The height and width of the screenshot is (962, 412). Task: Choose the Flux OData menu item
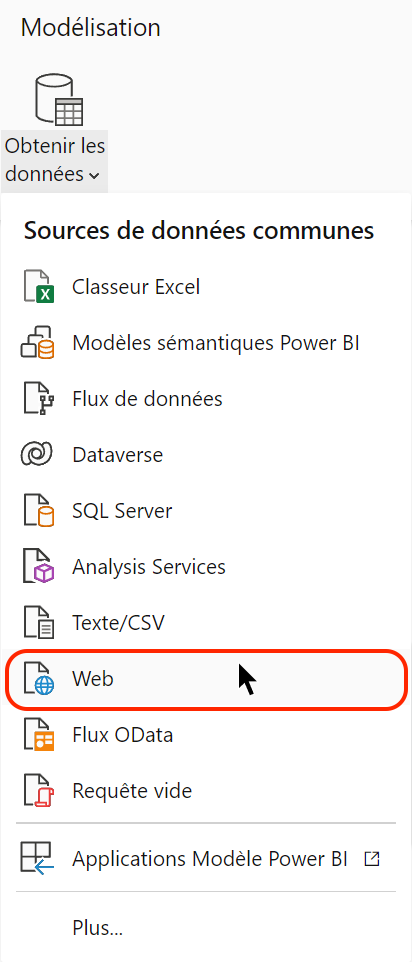[x=206, y=735]
